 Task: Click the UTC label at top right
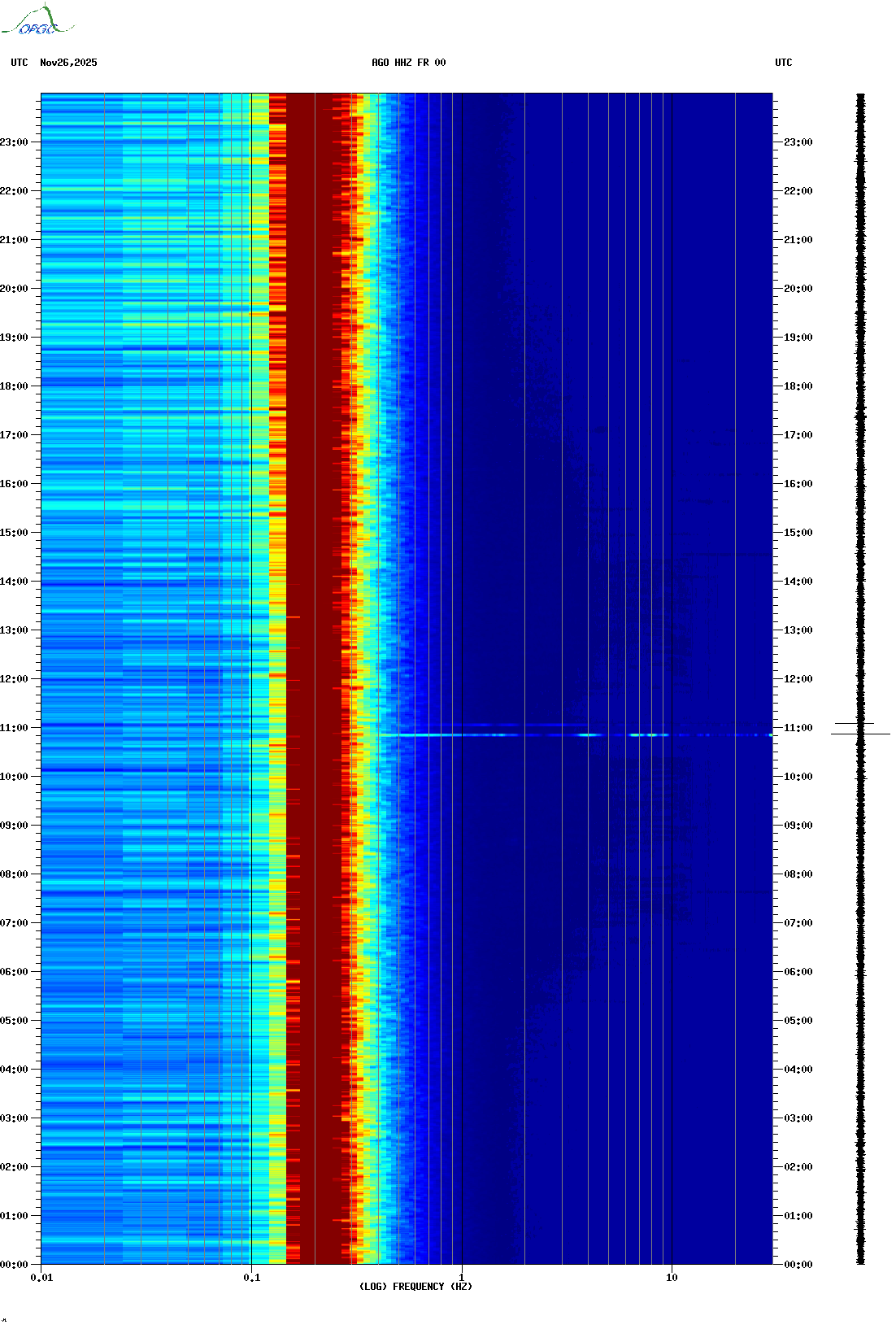pyautogui.click(x=783, y=63)
